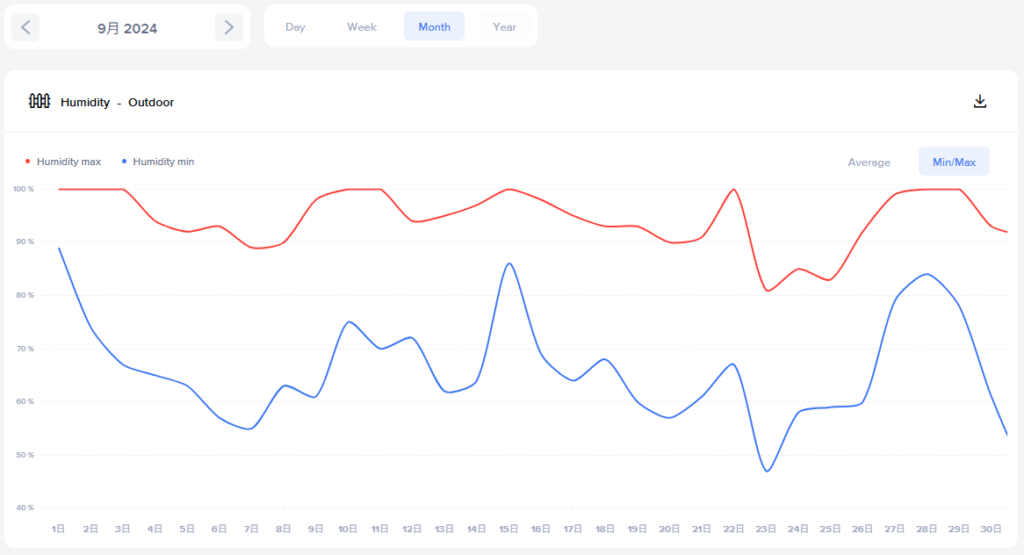Viewport: 1024px width, 555px height.
Task: Click the 22日 peak on the red line
Action: tap(734, 189)
